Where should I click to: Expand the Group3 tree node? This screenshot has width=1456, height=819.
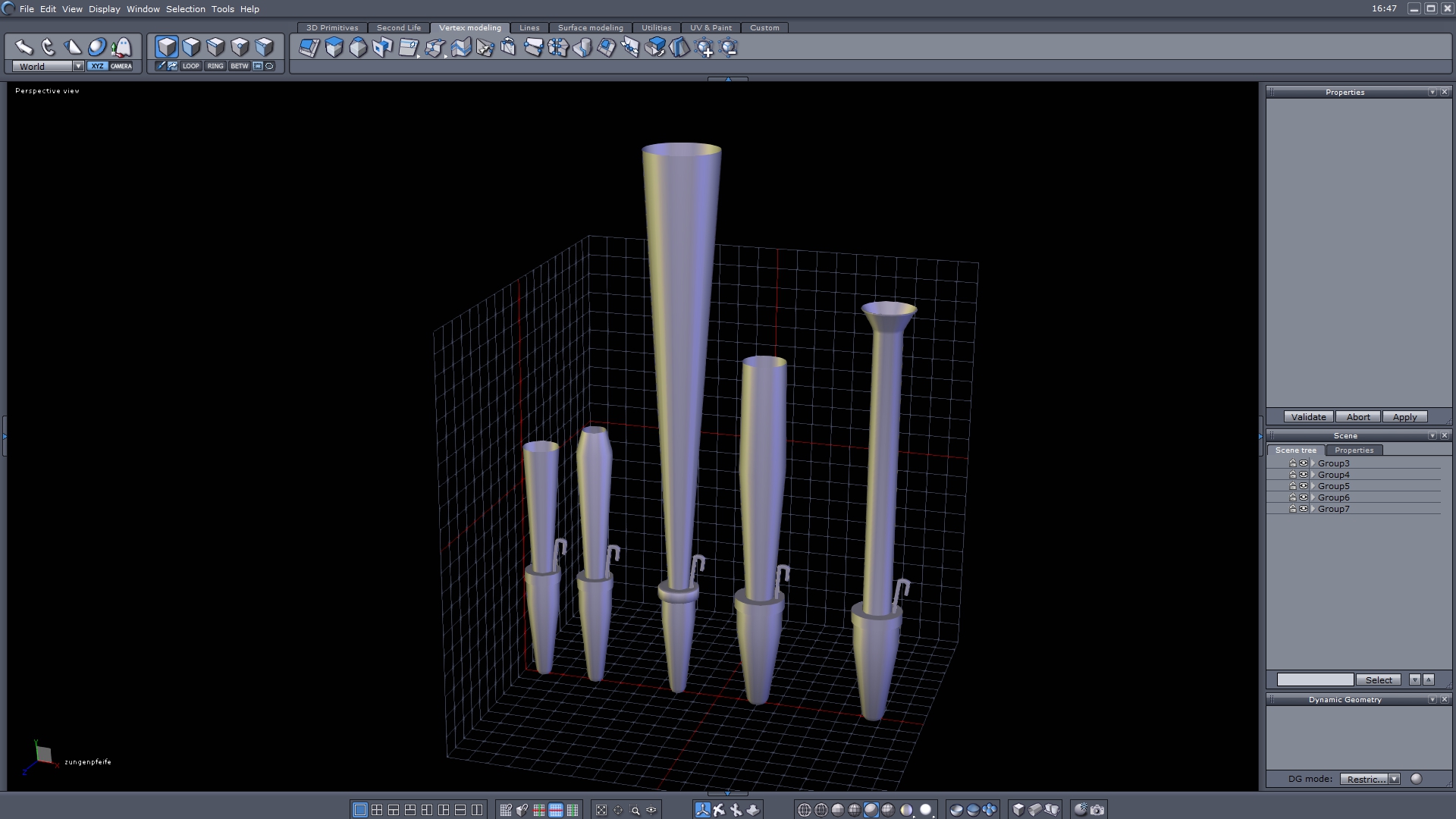tap(1313, 463)
